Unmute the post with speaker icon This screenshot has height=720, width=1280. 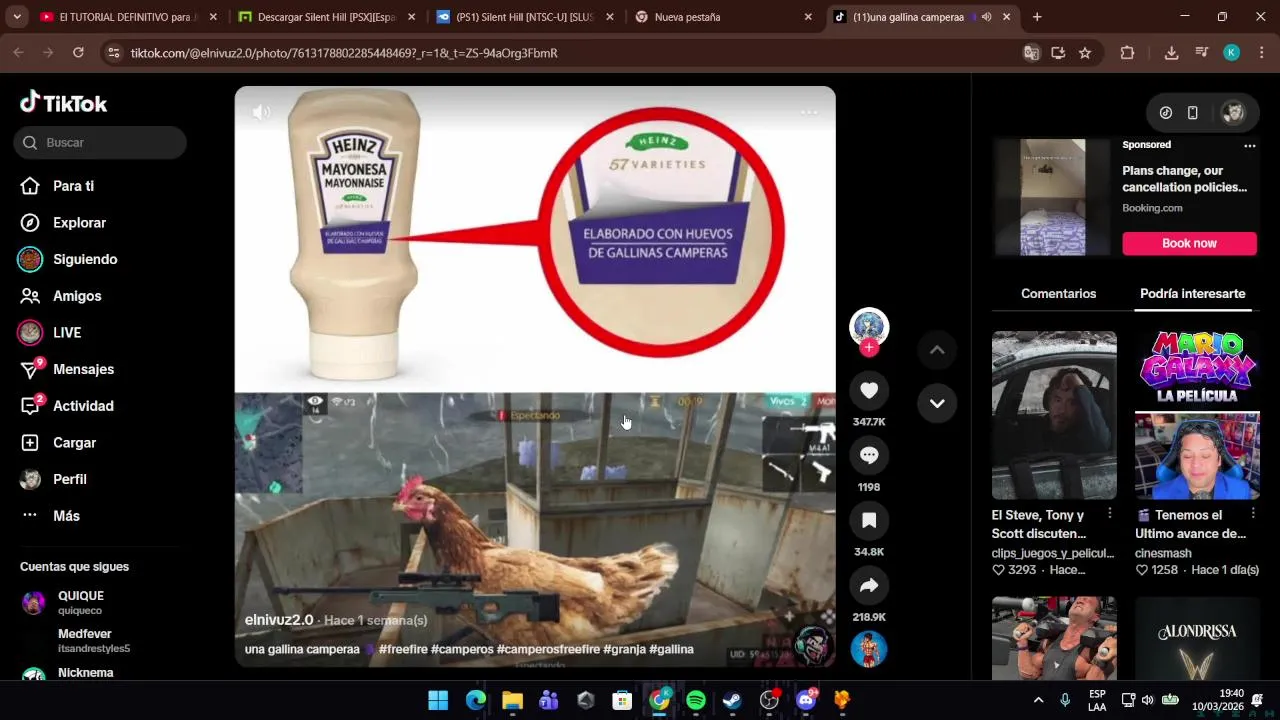[261, 112]
